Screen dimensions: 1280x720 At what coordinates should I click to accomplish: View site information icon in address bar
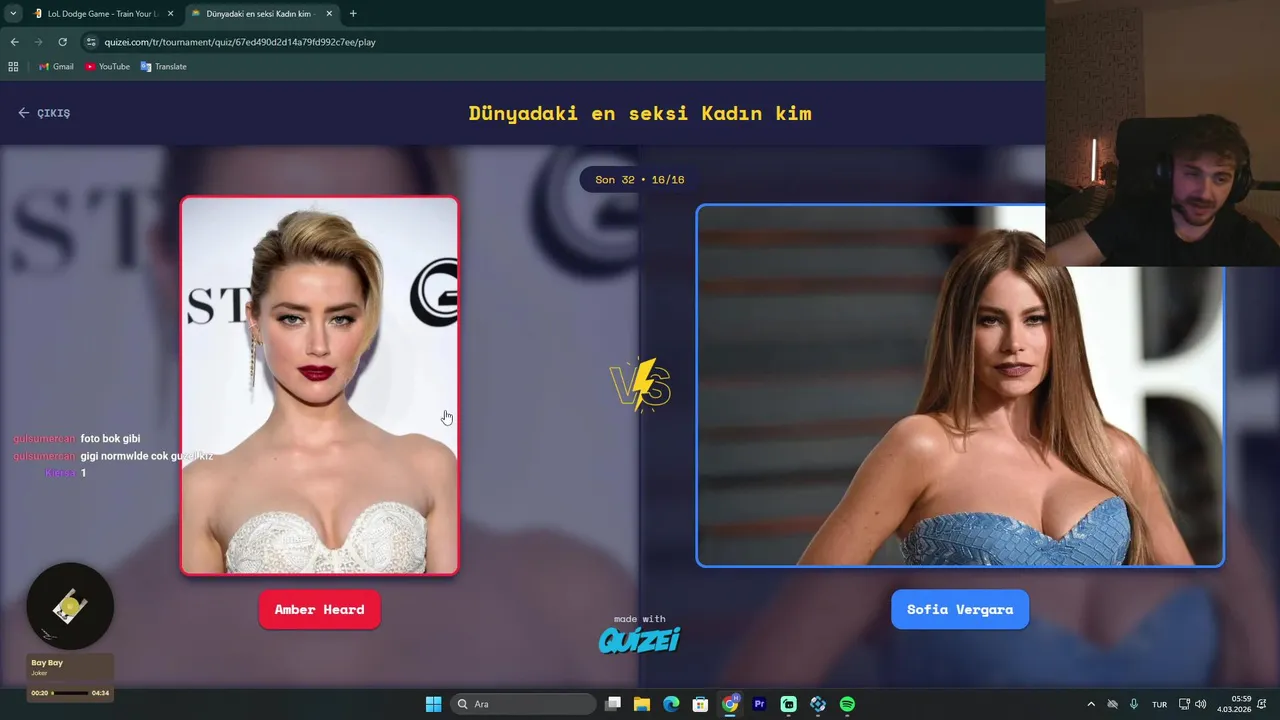[x=91, y=42]
